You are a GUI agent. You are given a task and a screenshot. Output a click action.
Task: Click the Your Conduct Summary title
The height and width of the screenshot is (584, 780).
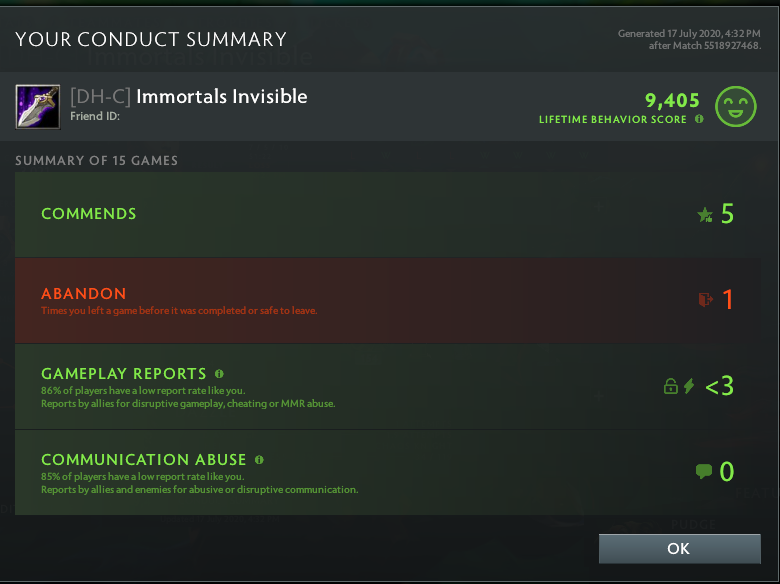point(151,40)
